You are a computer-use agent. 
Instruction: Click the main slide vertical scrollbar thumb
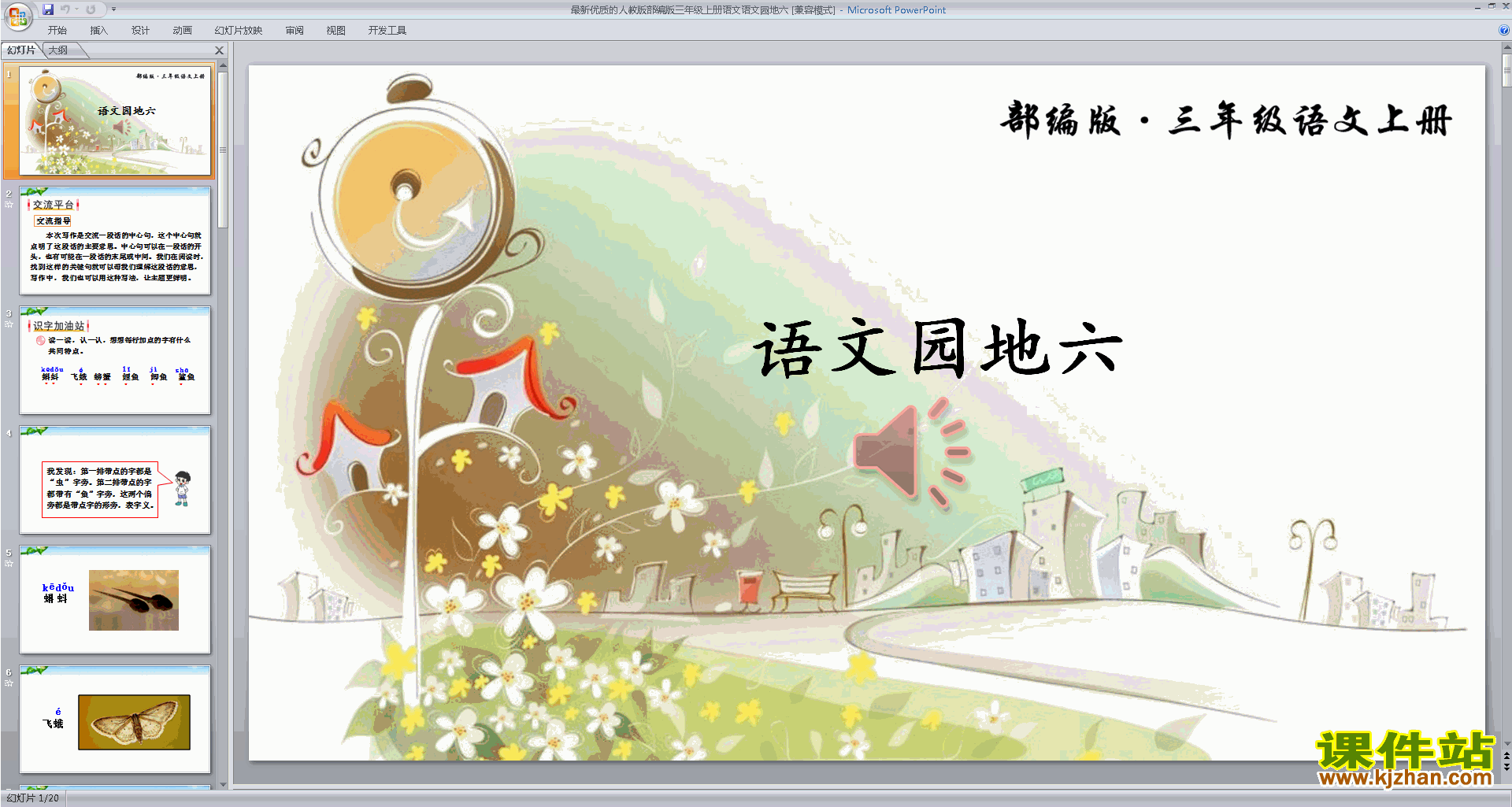[1506, 71]
